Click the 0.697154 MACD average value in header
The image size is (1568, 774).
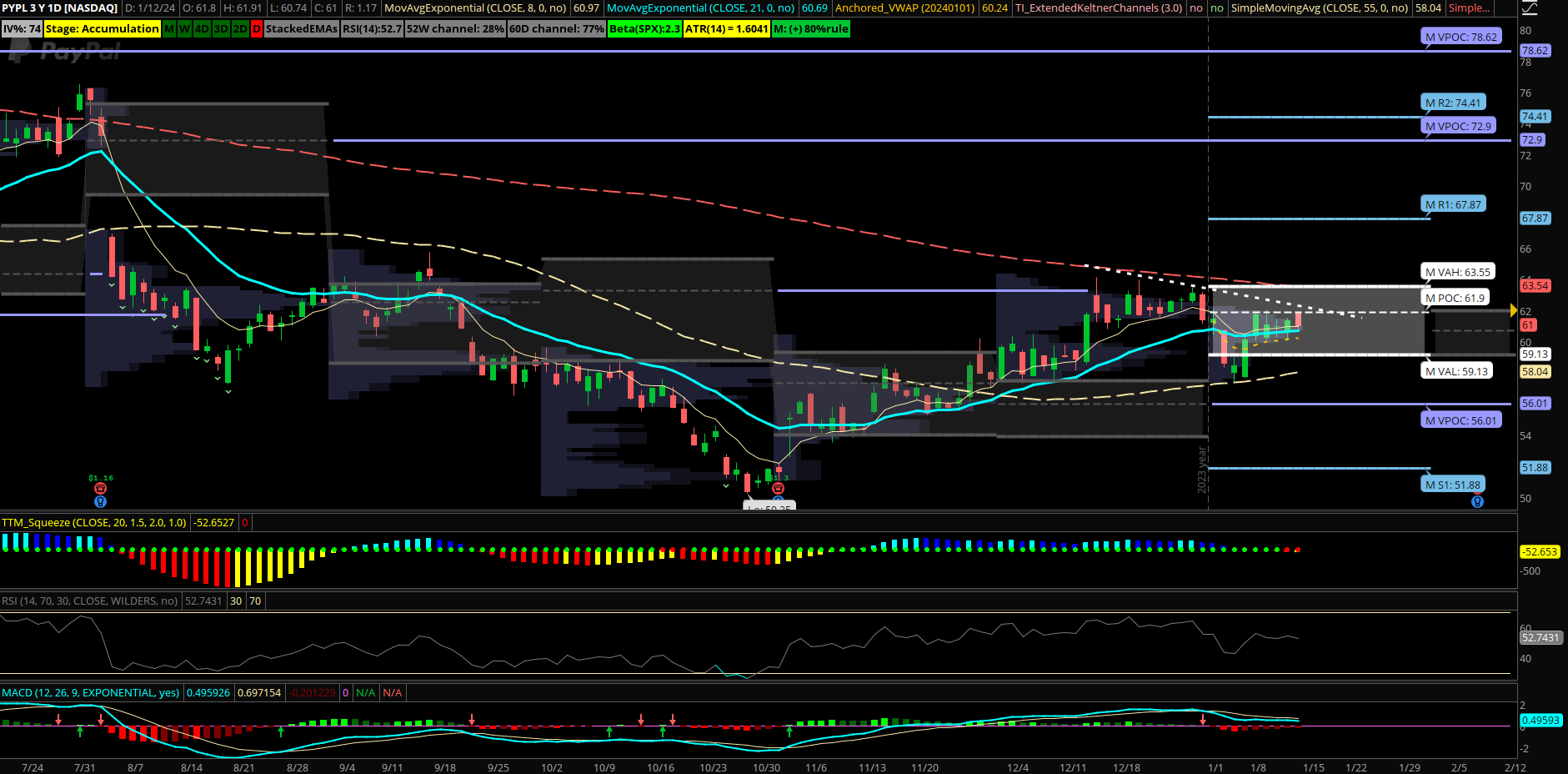click(x=259, y=693)
